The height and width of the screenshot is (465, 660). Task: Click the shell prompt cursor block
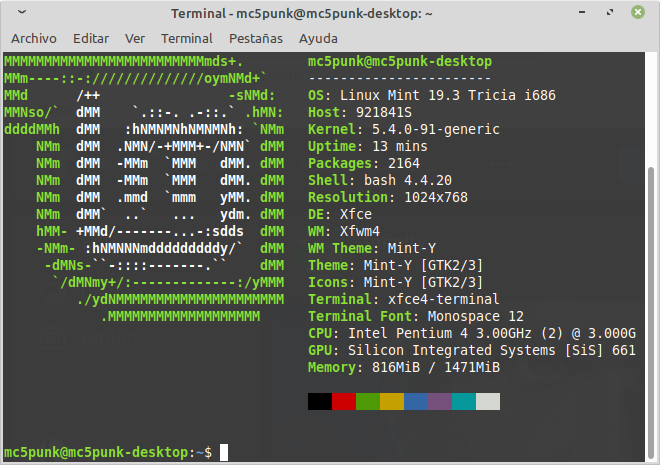(x=224, y=452)
